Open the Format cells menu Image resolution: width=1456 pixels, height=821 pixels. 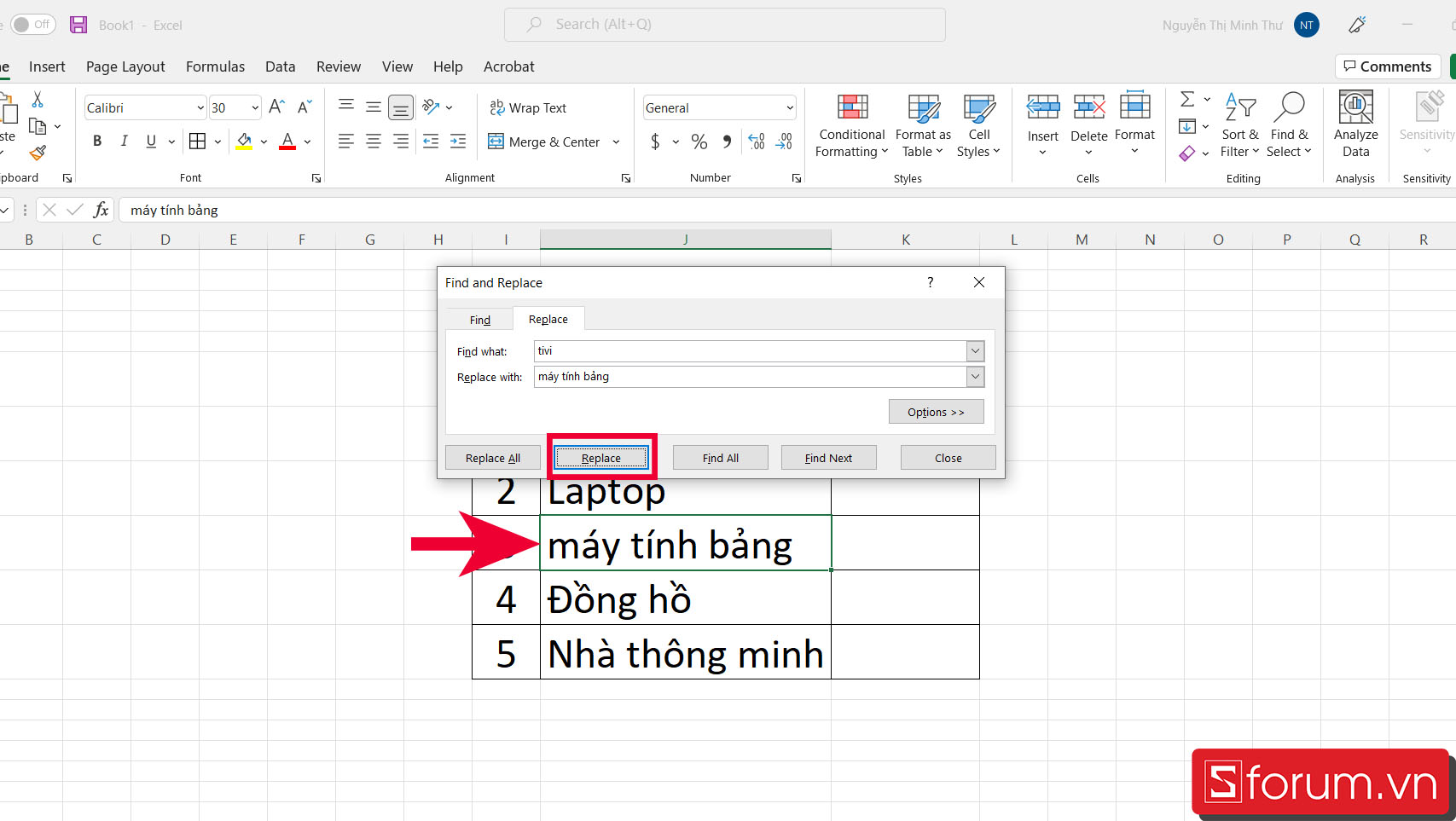[1134, 124]
